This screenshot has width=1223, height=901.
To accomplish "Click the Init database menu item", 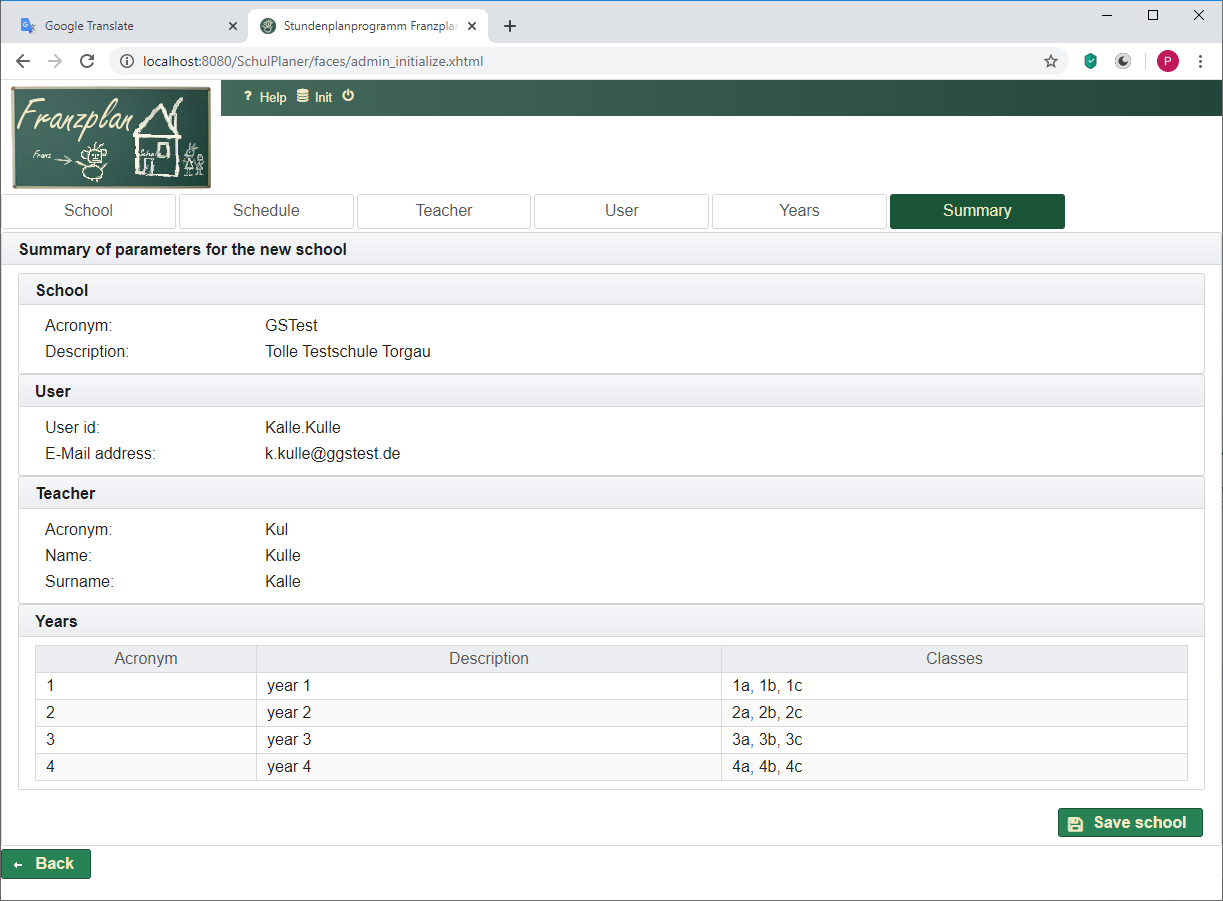I will [315, 97].
